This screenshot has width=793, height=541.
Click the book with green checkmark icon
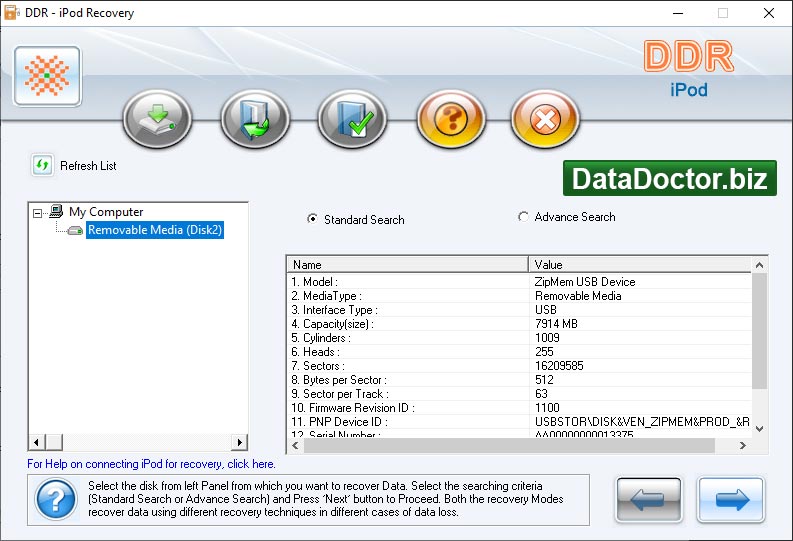point(352,120)
